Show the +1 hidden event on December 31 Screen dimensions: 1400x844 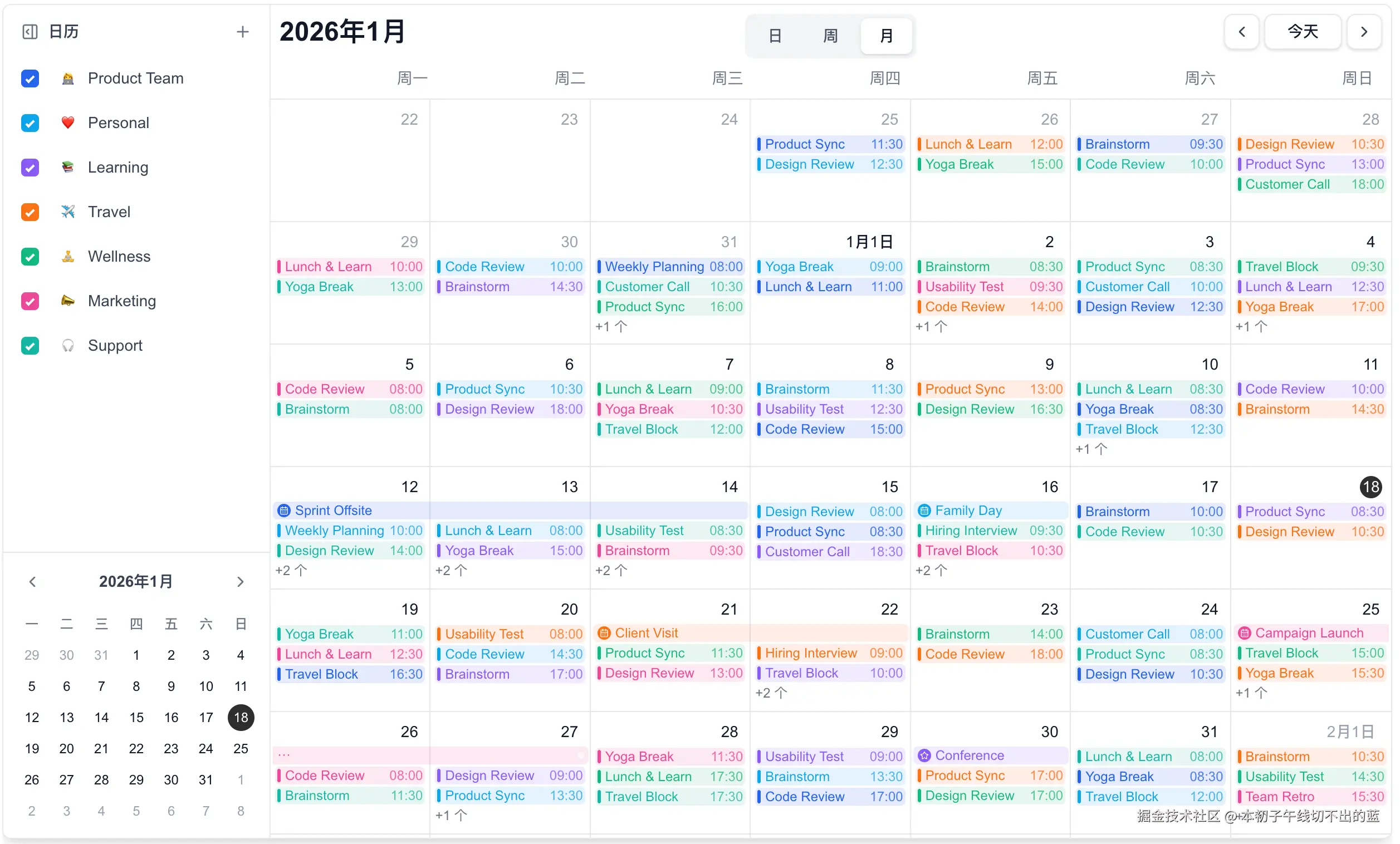tap(611, 327)
